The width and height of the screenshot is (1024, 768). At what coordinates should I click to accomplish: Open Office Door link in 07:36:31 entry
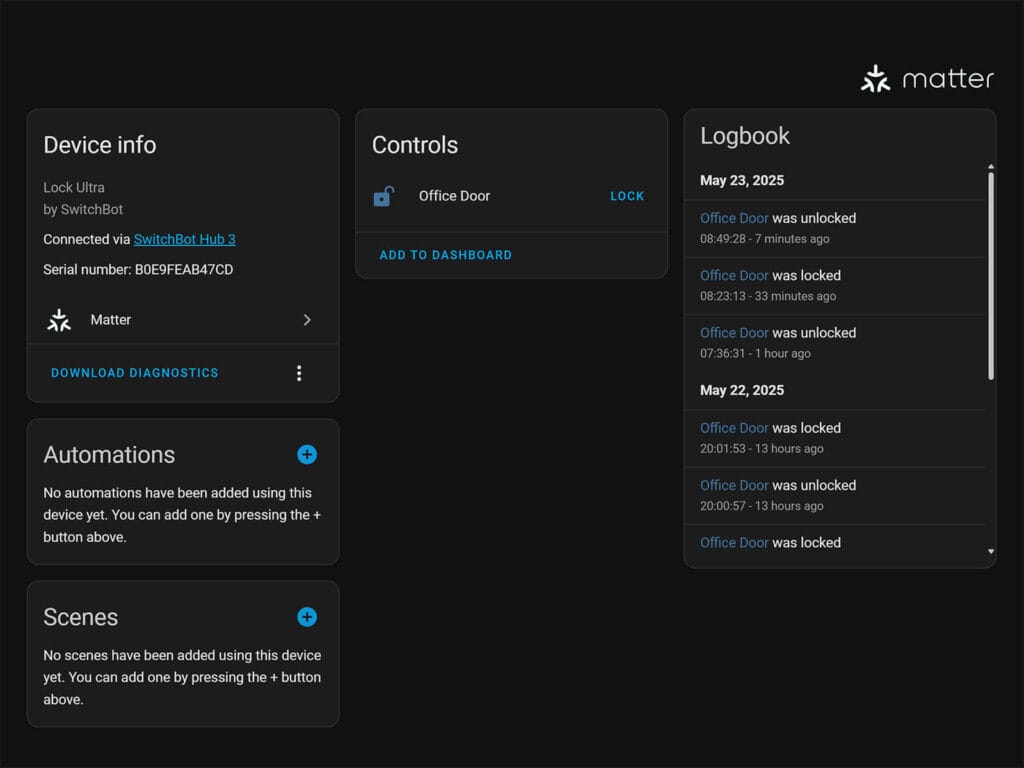pos(734,333)
